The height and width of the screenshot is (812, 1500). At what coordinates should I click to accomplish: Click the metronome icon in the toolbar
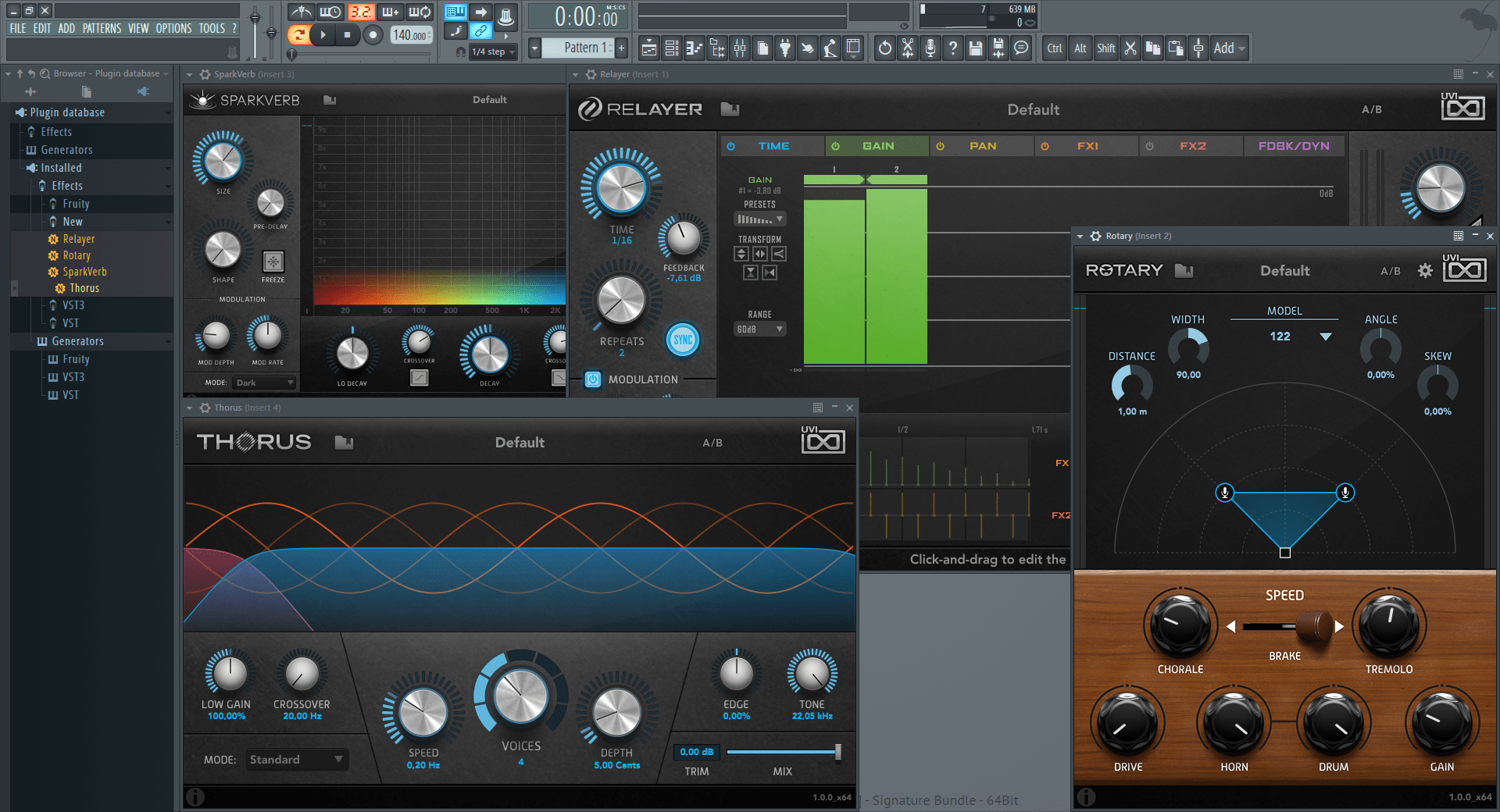(x=301, y=12)
